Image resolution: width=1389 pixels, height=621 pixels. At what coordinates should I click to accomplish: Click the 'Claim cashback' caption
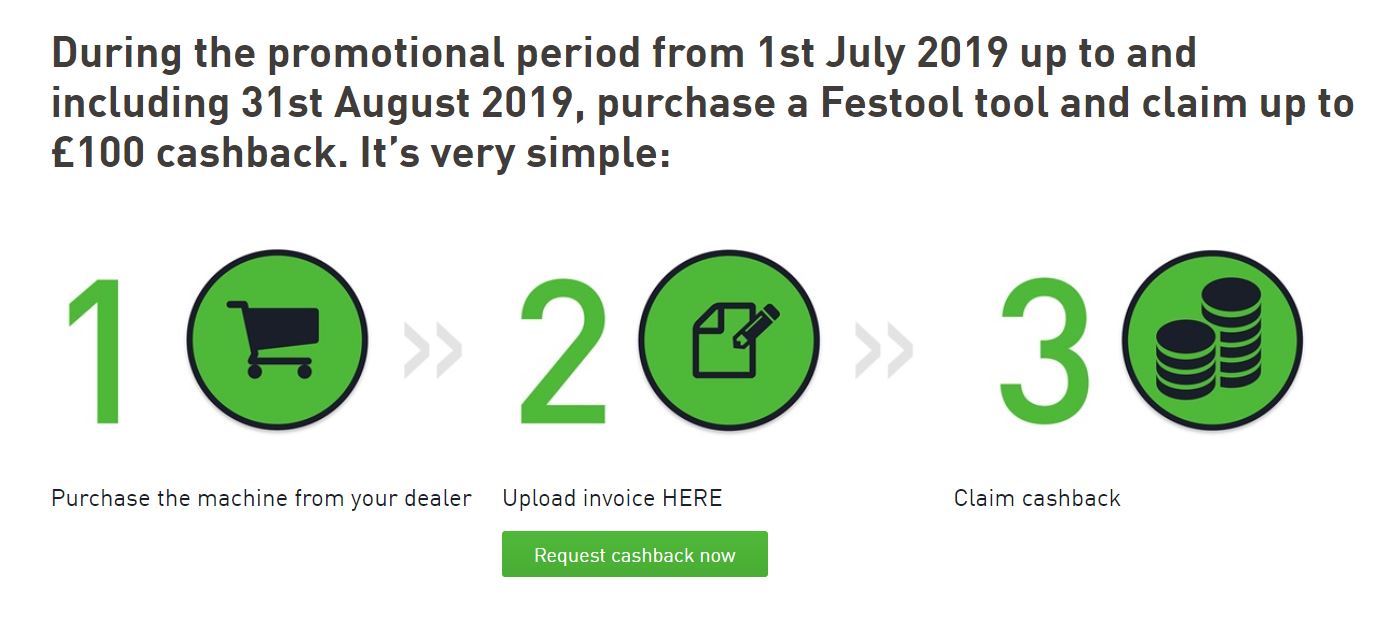(x=1037, y=498)
